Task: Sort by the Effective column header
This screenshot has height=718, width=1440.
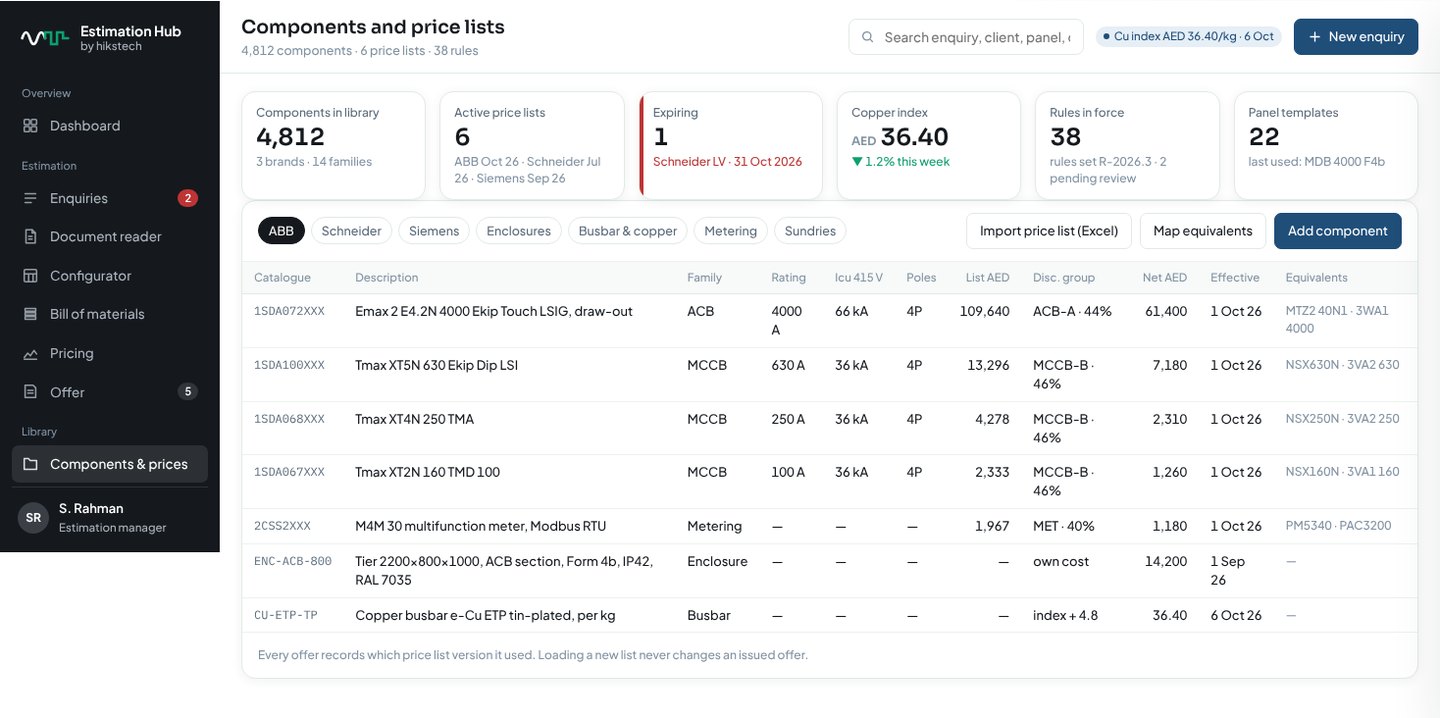Action: (x=1235, y=278)
